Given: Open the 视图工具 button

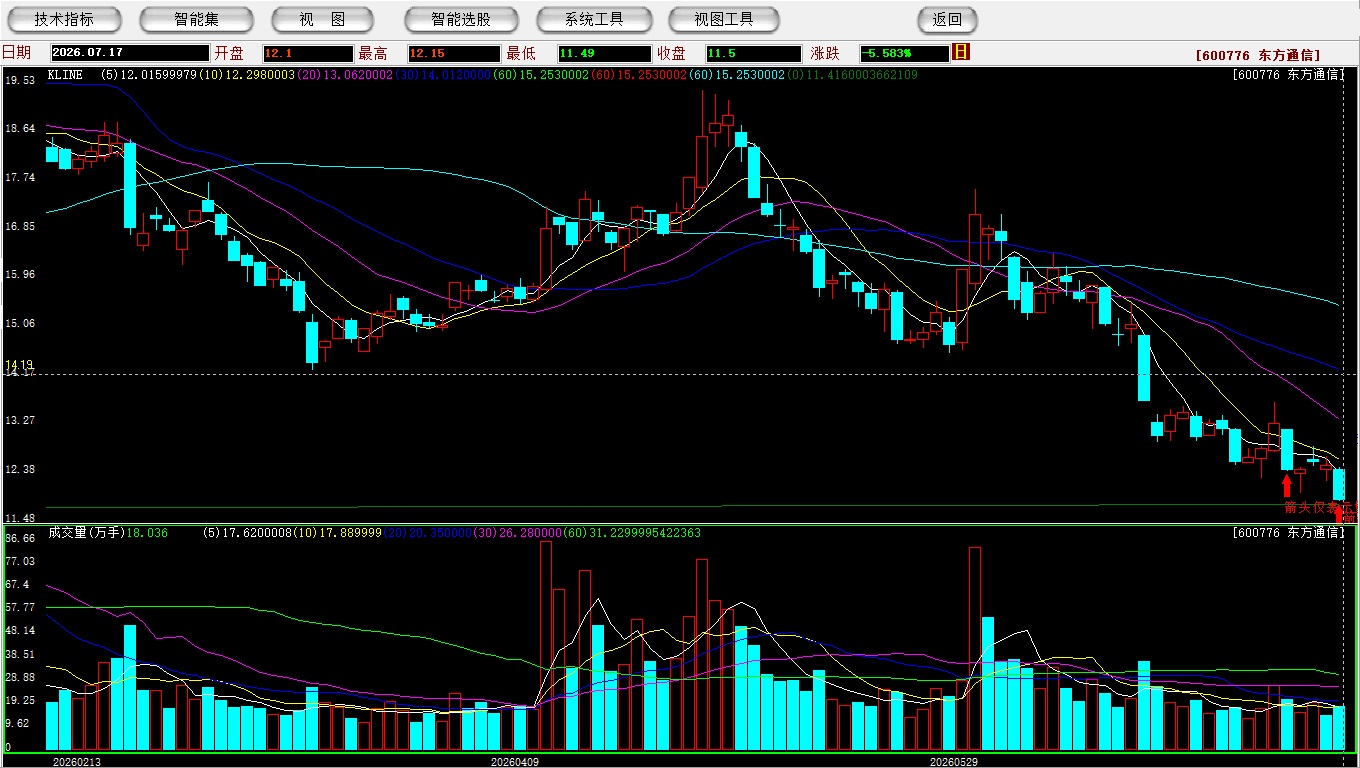Looking at the screenshot, I should 724,19.
